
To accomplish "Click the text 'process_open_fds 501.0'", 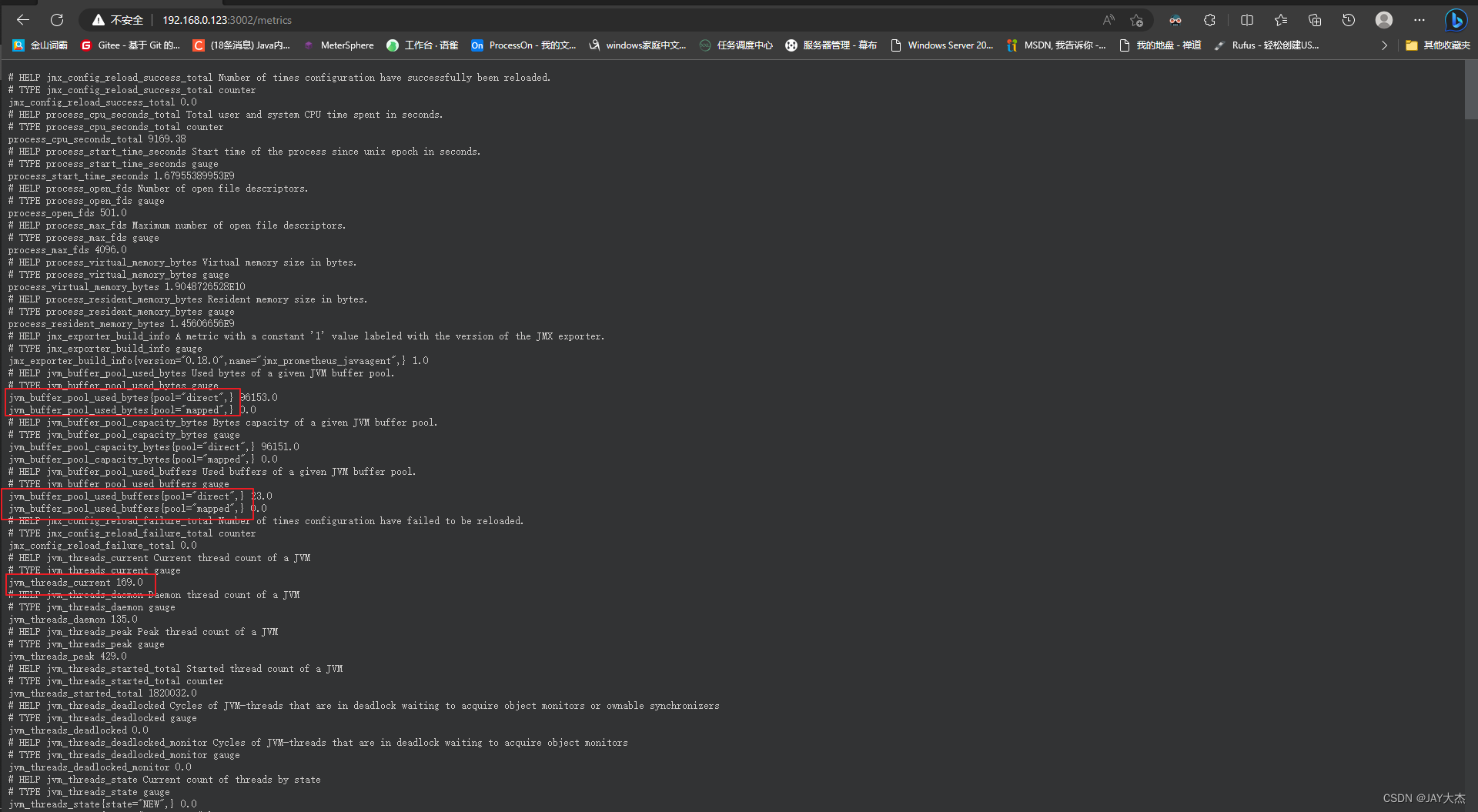I will click(x=68, y=213).
